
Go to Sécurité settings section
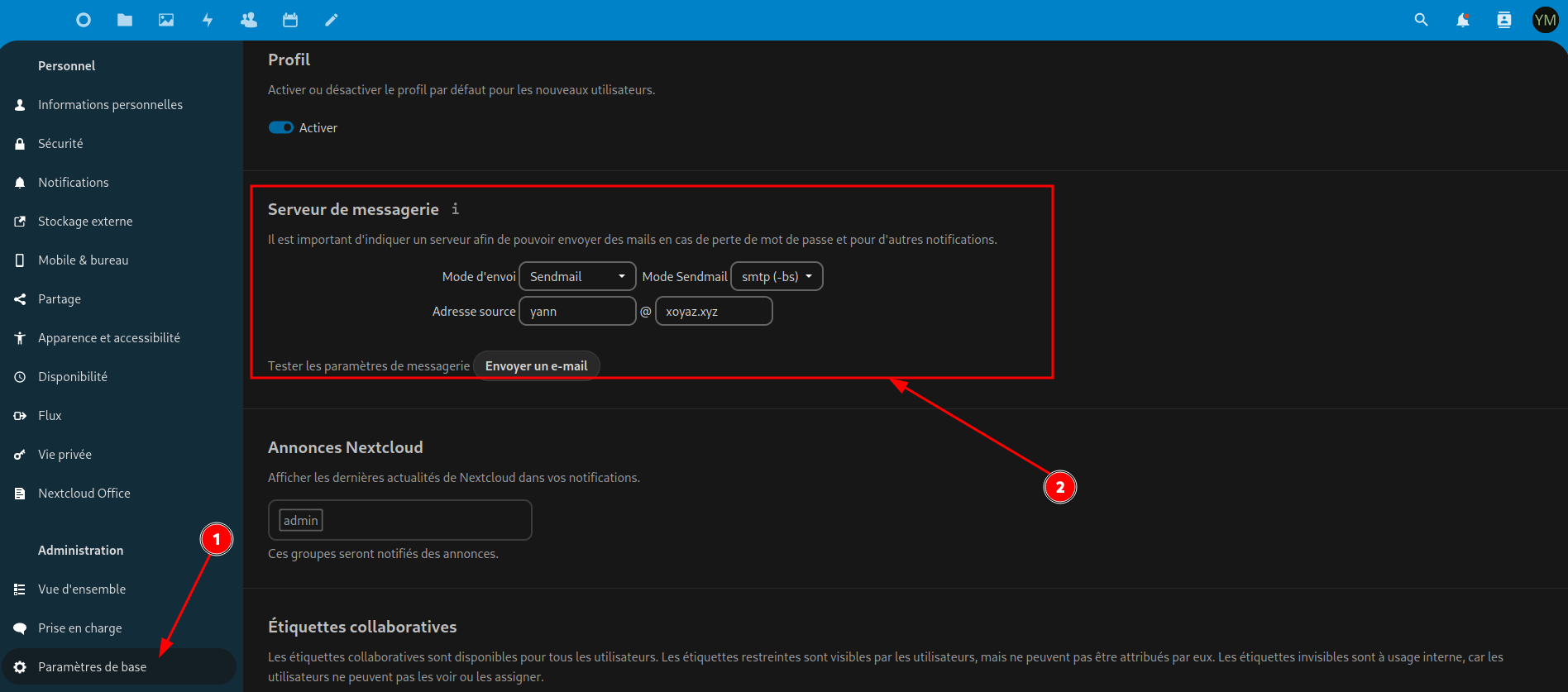60,144
